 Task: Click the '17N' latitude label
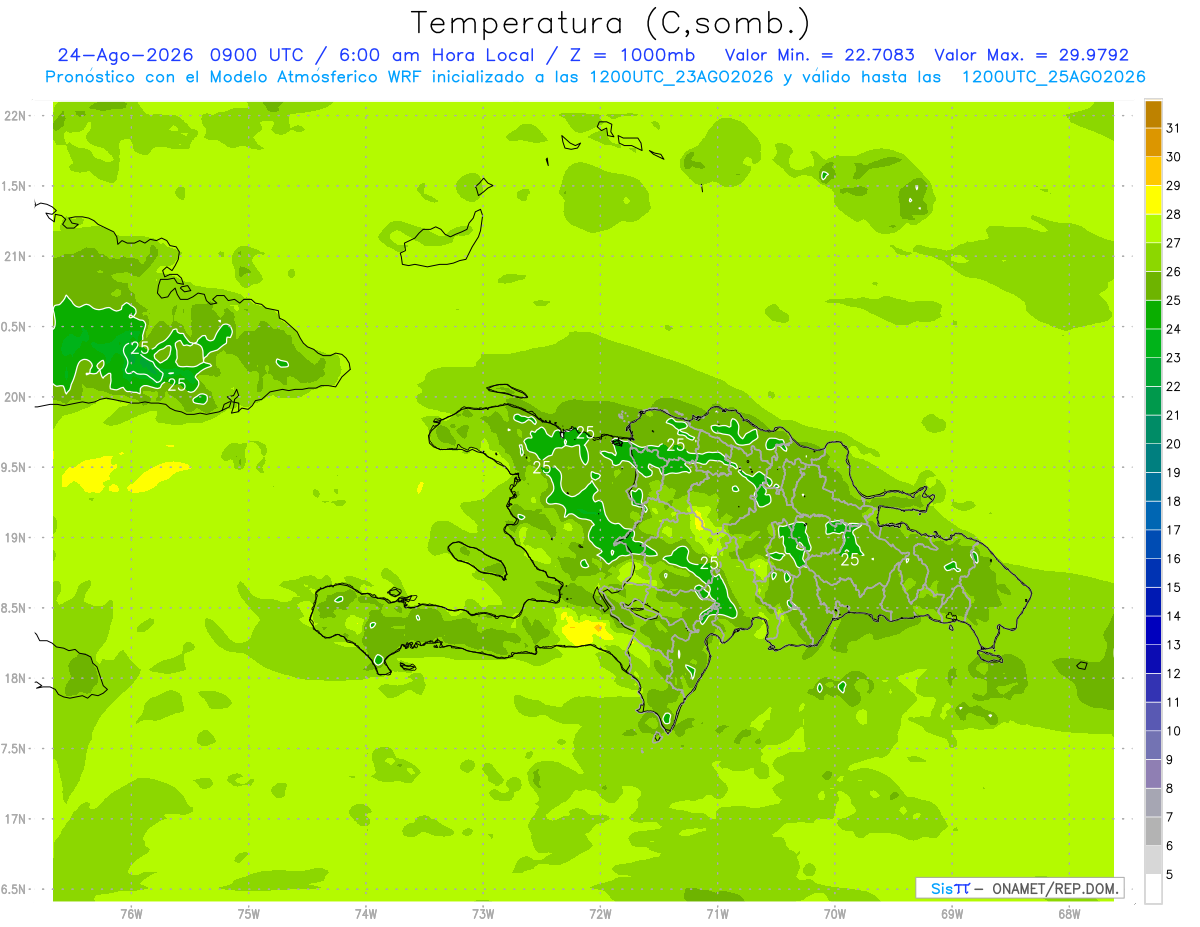[x=14, y=819]
